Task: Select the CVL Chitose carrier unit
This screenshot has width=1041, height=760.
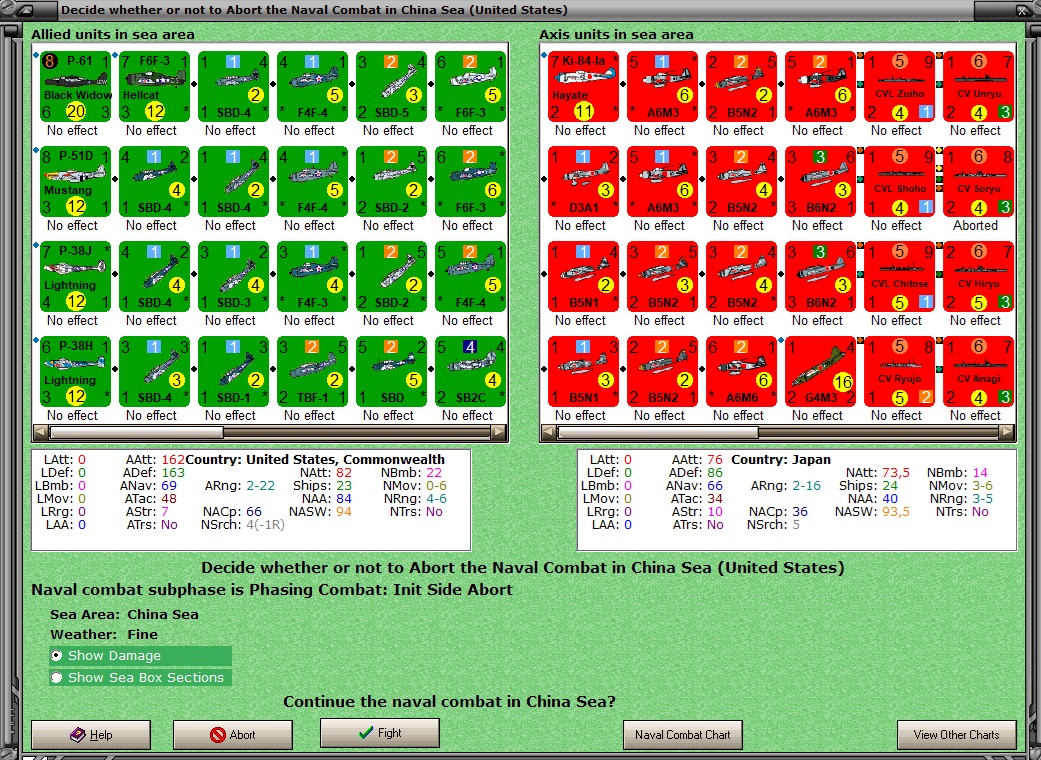Action: pyautogui.click(x=899, y=276)
